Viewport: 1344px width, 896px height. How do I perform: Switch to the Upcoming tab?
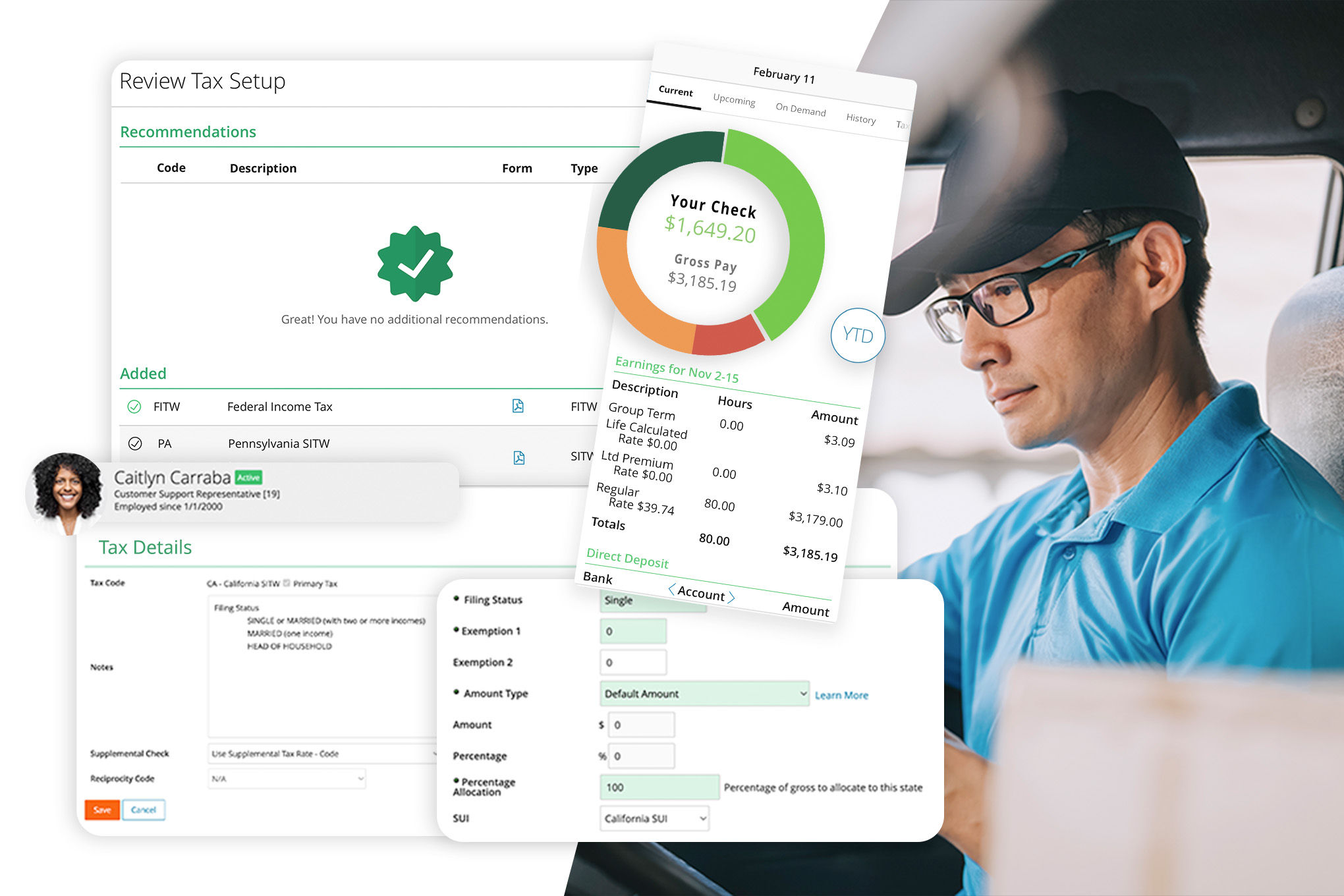(734, 99)
